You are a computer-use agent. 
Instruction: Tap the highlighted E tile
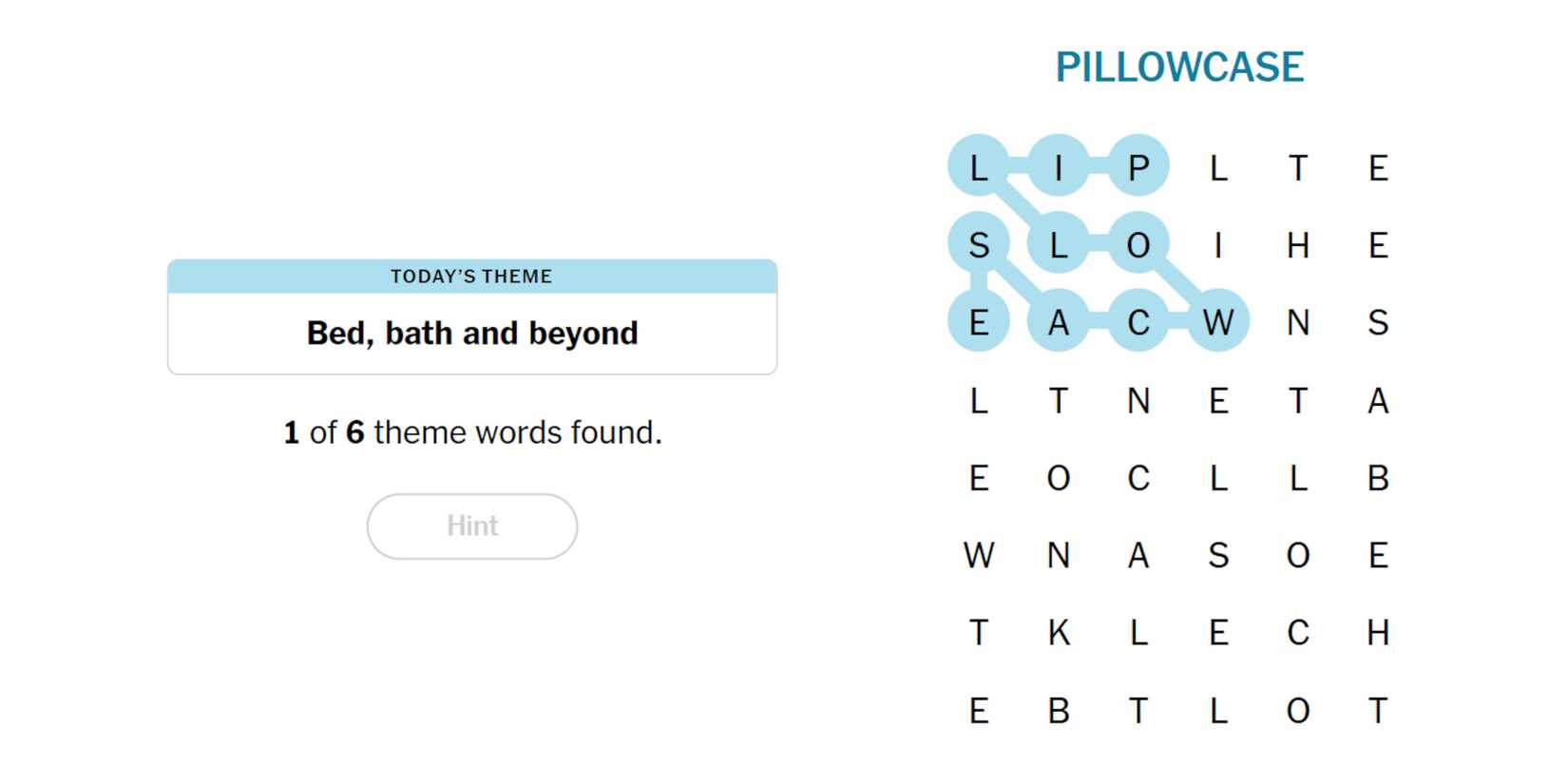pos(978,321)
